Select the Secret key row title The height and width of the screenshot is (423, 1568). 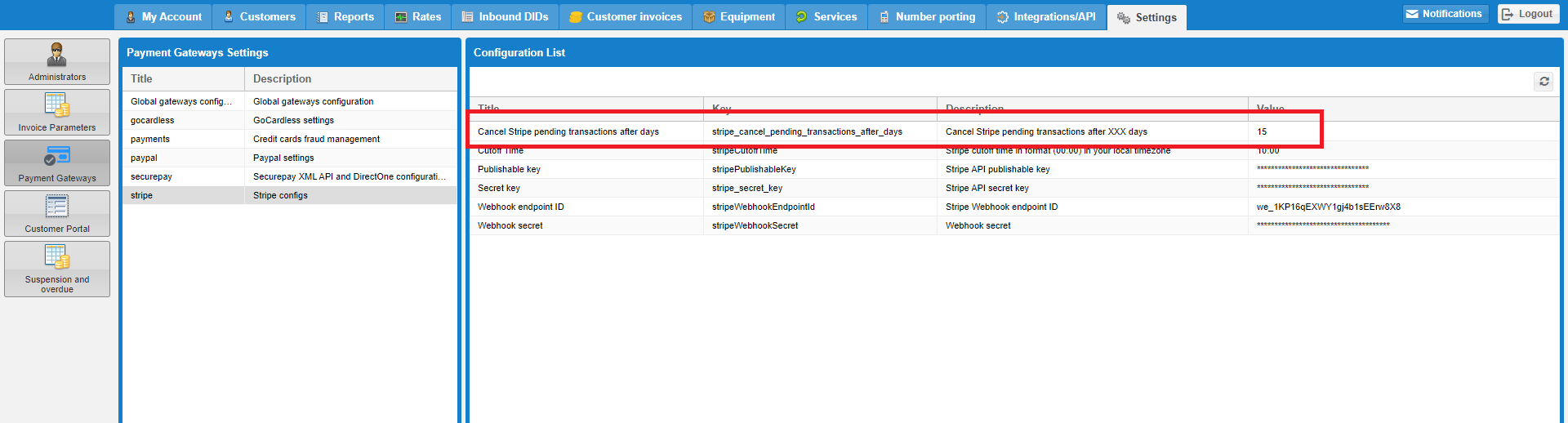tap(499, 188)
